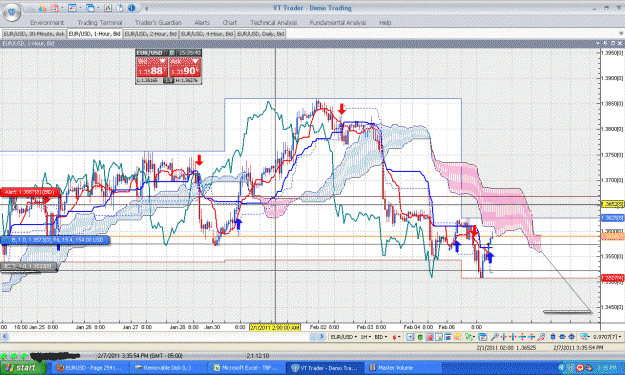Open the Environment menu
Image resolution: width=625 pixels, height=375 pixels.
(47, 23)
